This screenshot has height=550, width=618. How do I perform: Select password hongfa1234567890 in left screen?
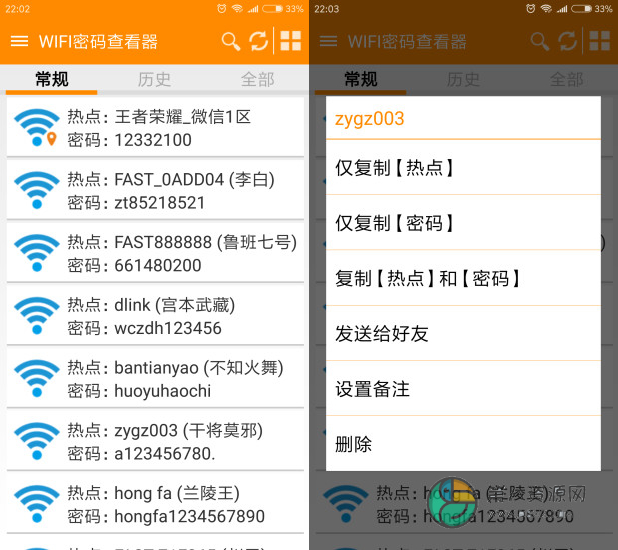(x=190, y=516)
